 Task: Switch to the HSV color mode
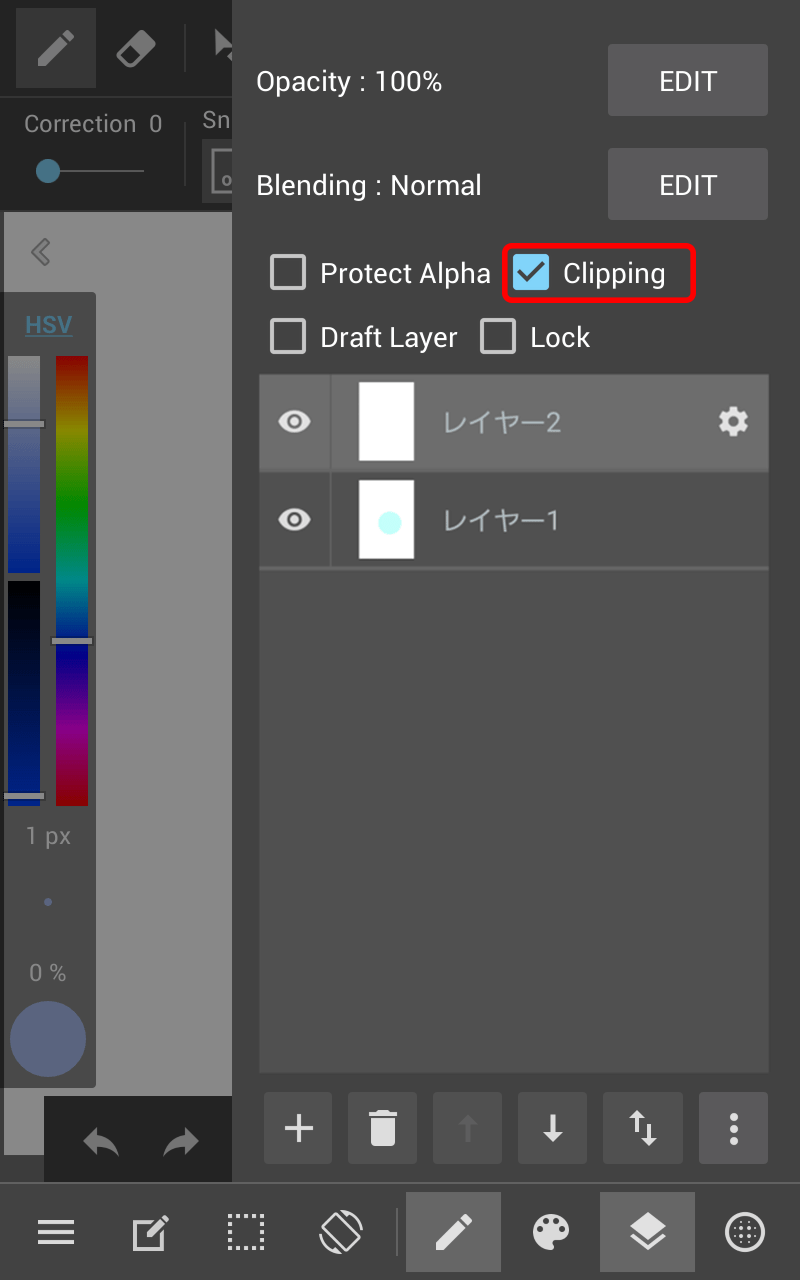point(48,324)
